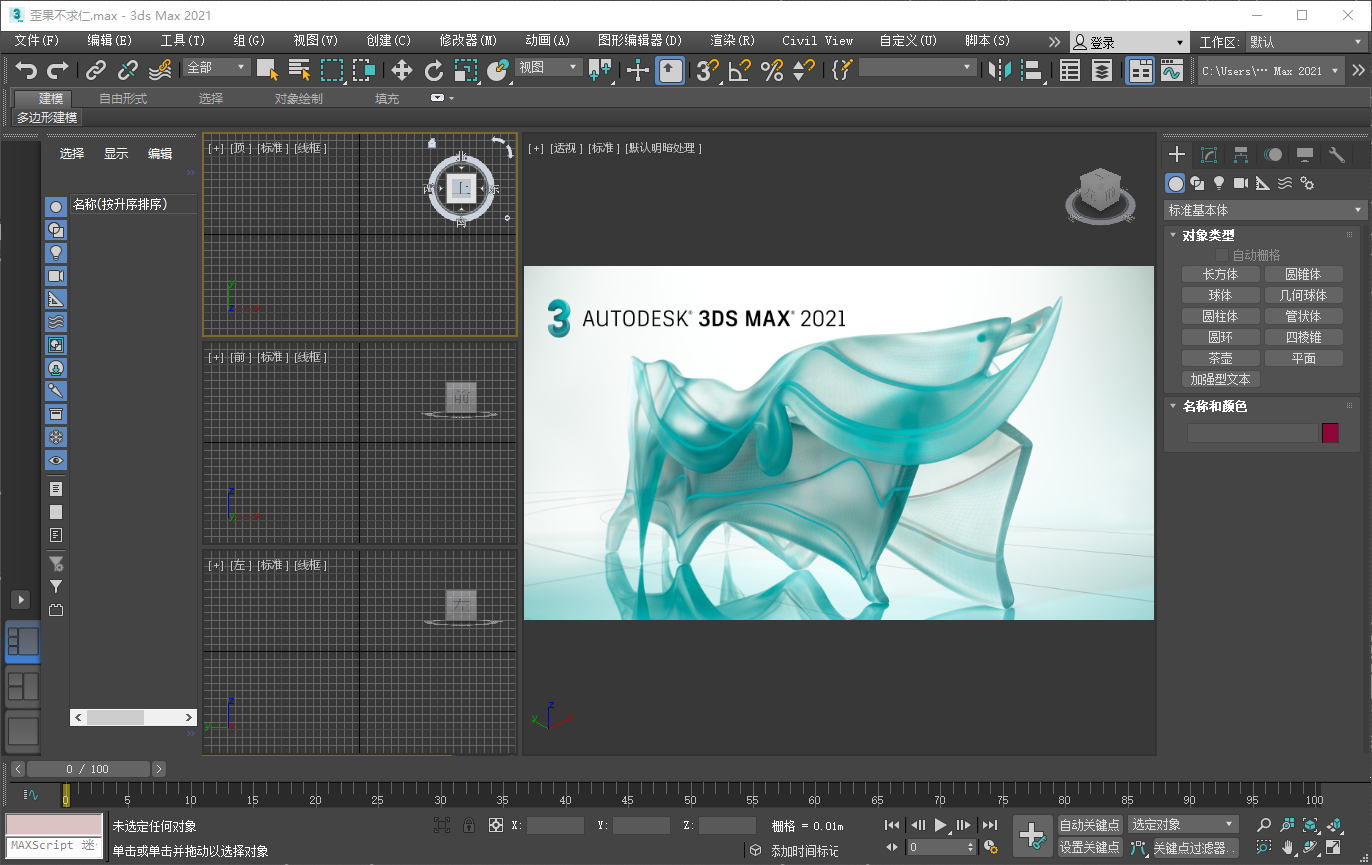Image resolution: width=1372 pixels, height=865 pixels.
Task: Open named selection sets dropdown
Action: point(917,67)
